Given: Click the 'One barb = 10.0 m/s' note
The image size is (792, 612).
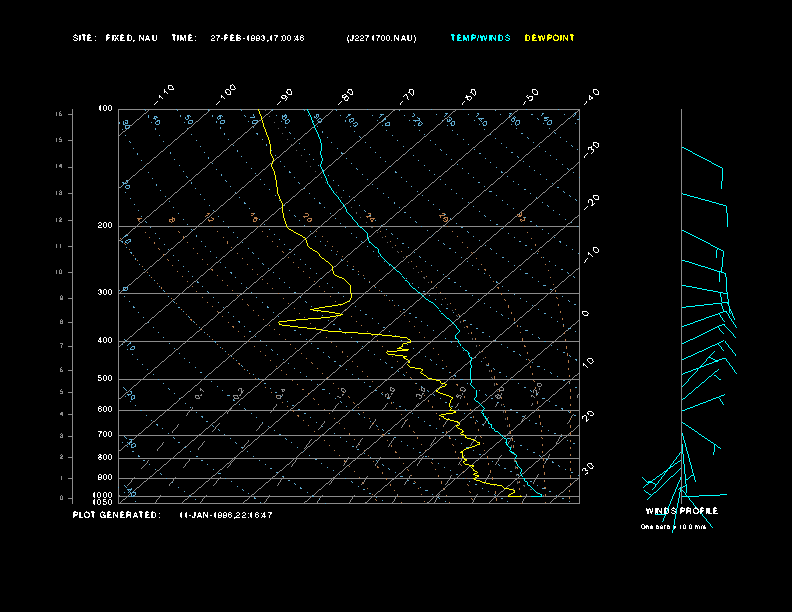Looking at the screenshot, I should coord(673,526).
